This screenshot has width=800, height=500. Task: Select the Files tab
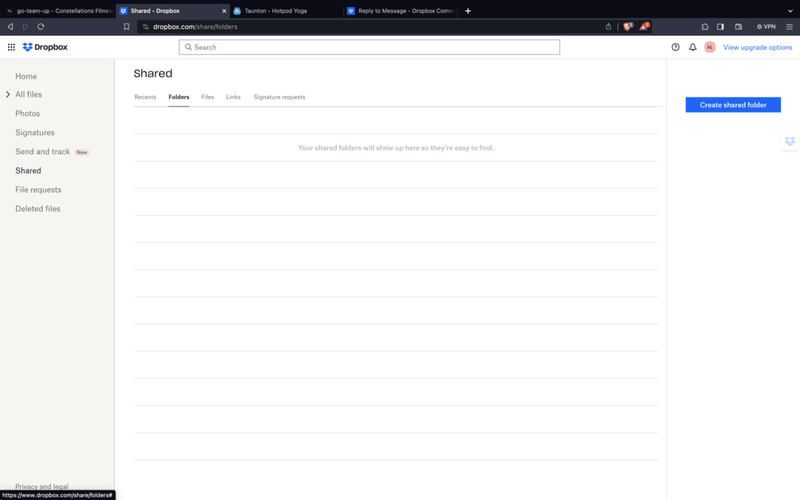coord(207,97)
